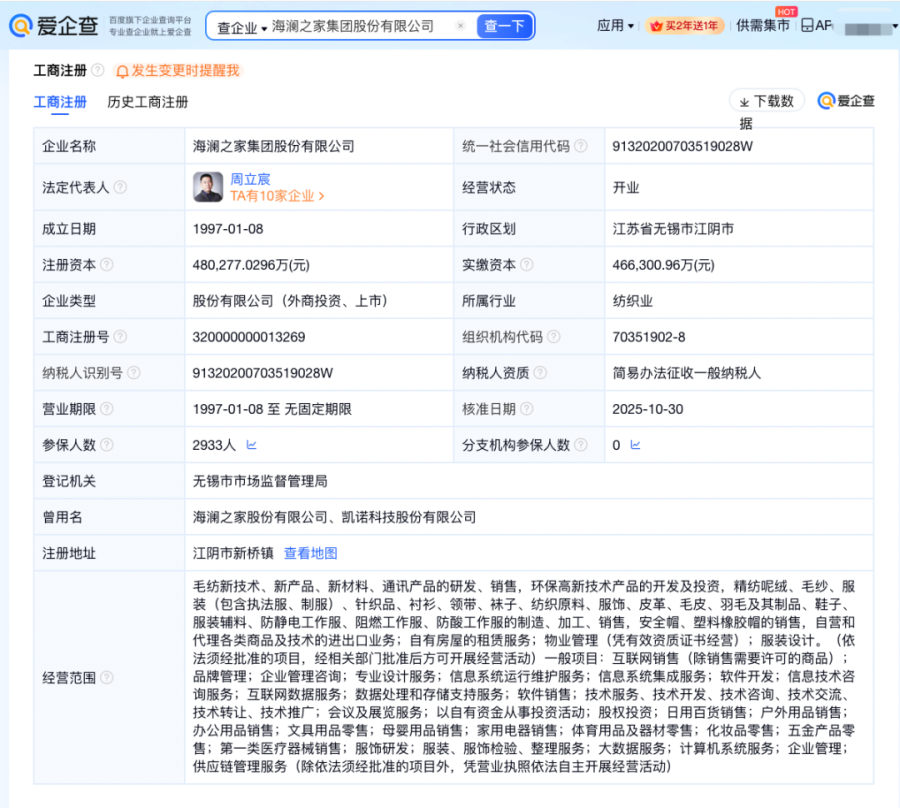Click the company name search input field
This screenshot has height=808, width=900.
[x=355, y=26]
